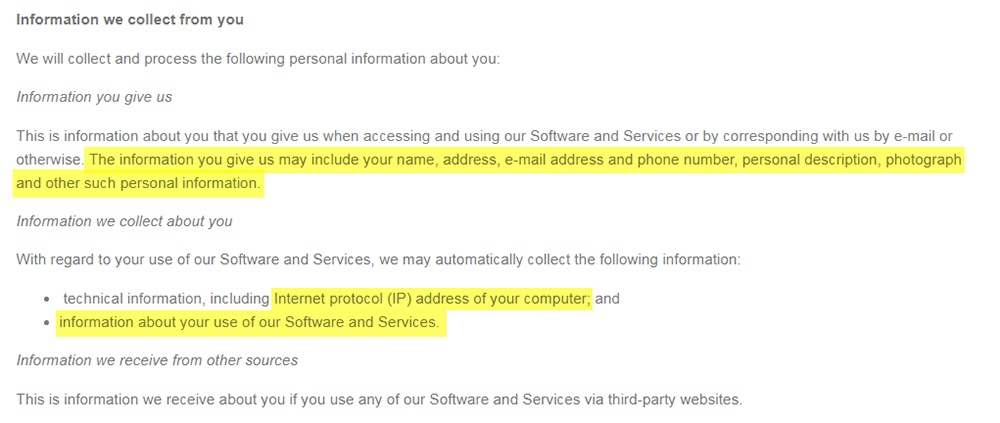The width and height of the screenshot is (1000, 423).
Task: Click 'corresponding with us by e-mail' text
Action: point(829,136)
